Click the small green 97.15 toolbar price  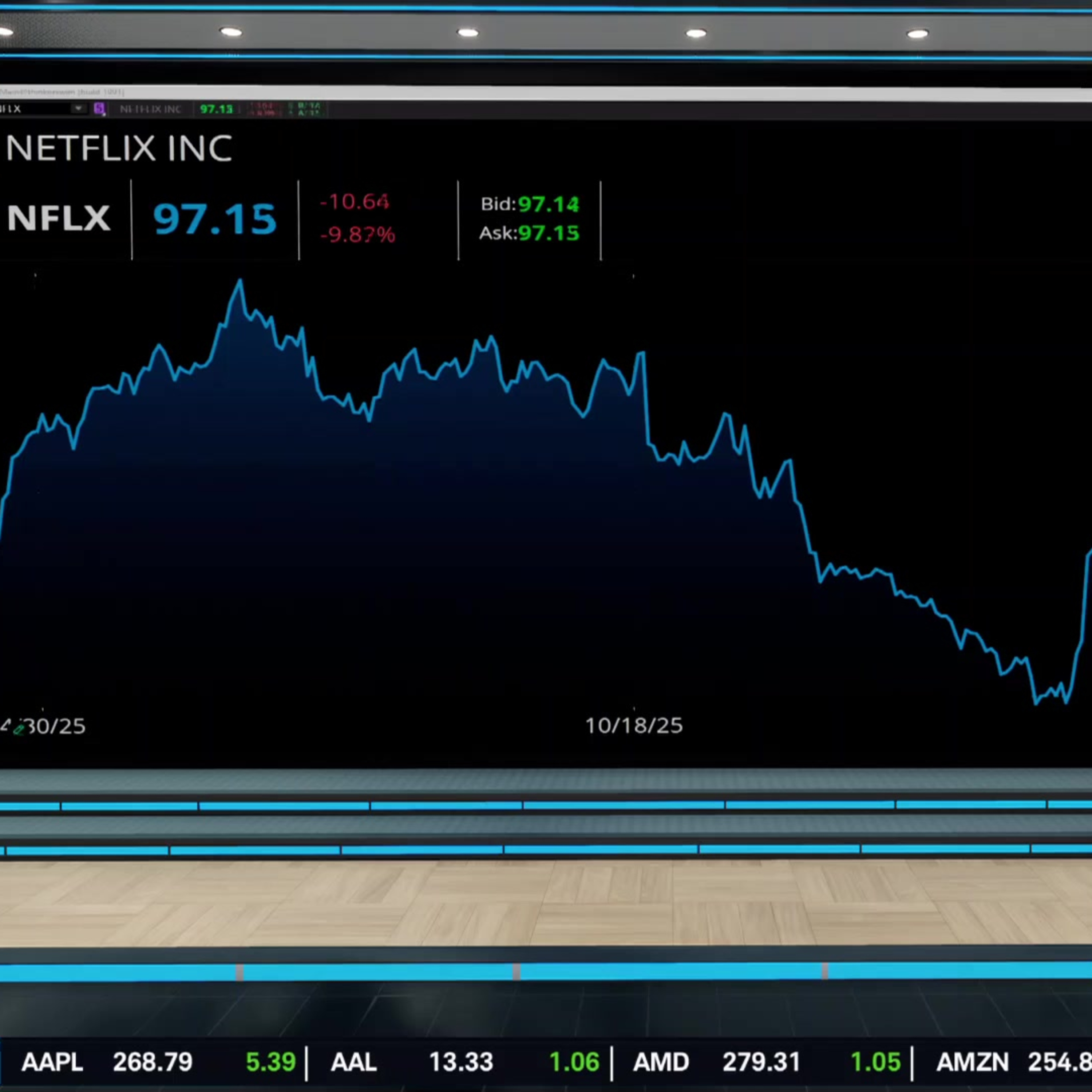pyautogui.click(x=217, y=109)
